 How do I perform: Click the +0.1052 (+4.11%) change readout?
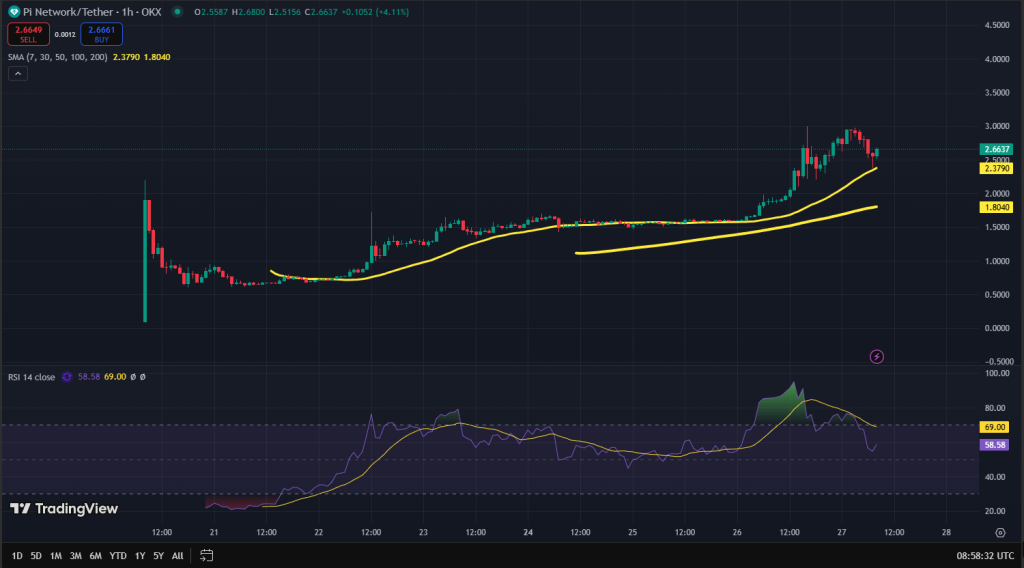375,12
